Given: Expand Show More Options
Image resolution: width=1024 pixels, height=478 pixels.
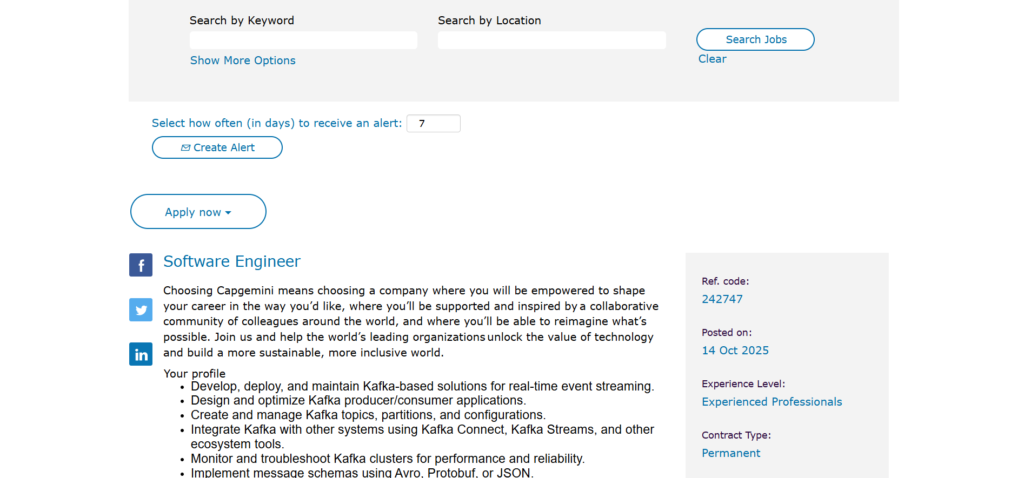Looking at the screenshot, I should [x=243, y=61].
